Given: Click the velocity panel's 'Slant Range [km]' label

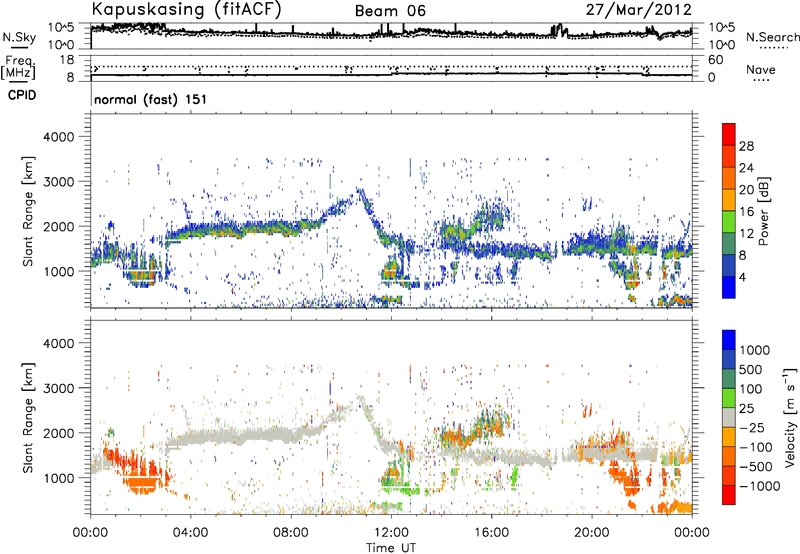Looking at the screenshot, I should [x=28, y=418].
